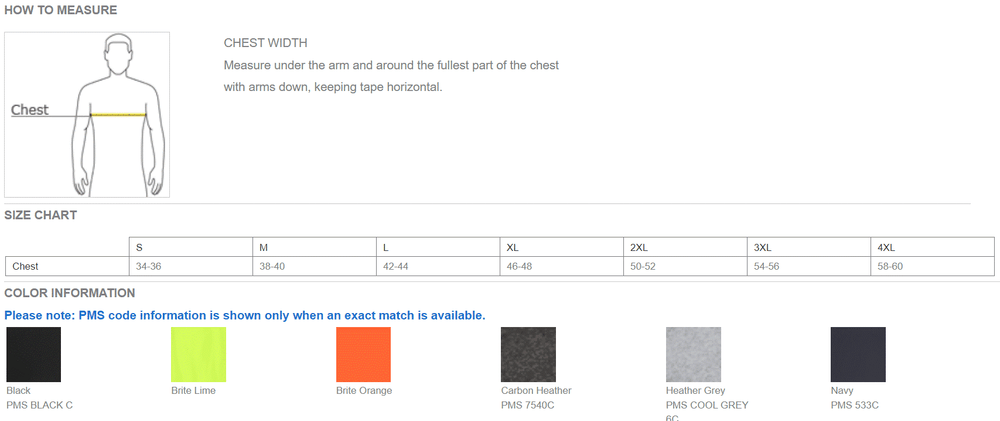
Task: Click the Chest row label in size chart
Action: 25,266
